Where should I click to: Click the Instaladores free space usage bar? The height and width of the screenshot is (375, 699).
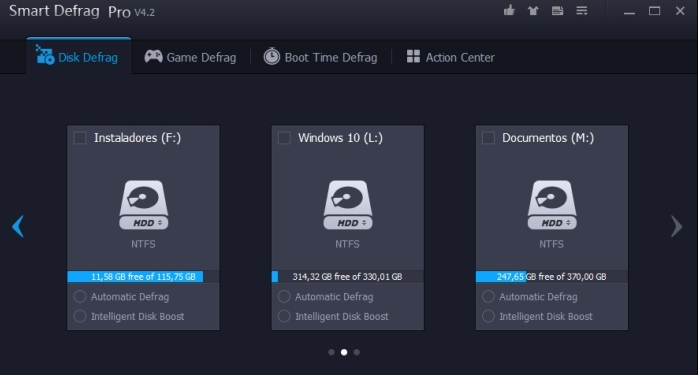point(143,276)
